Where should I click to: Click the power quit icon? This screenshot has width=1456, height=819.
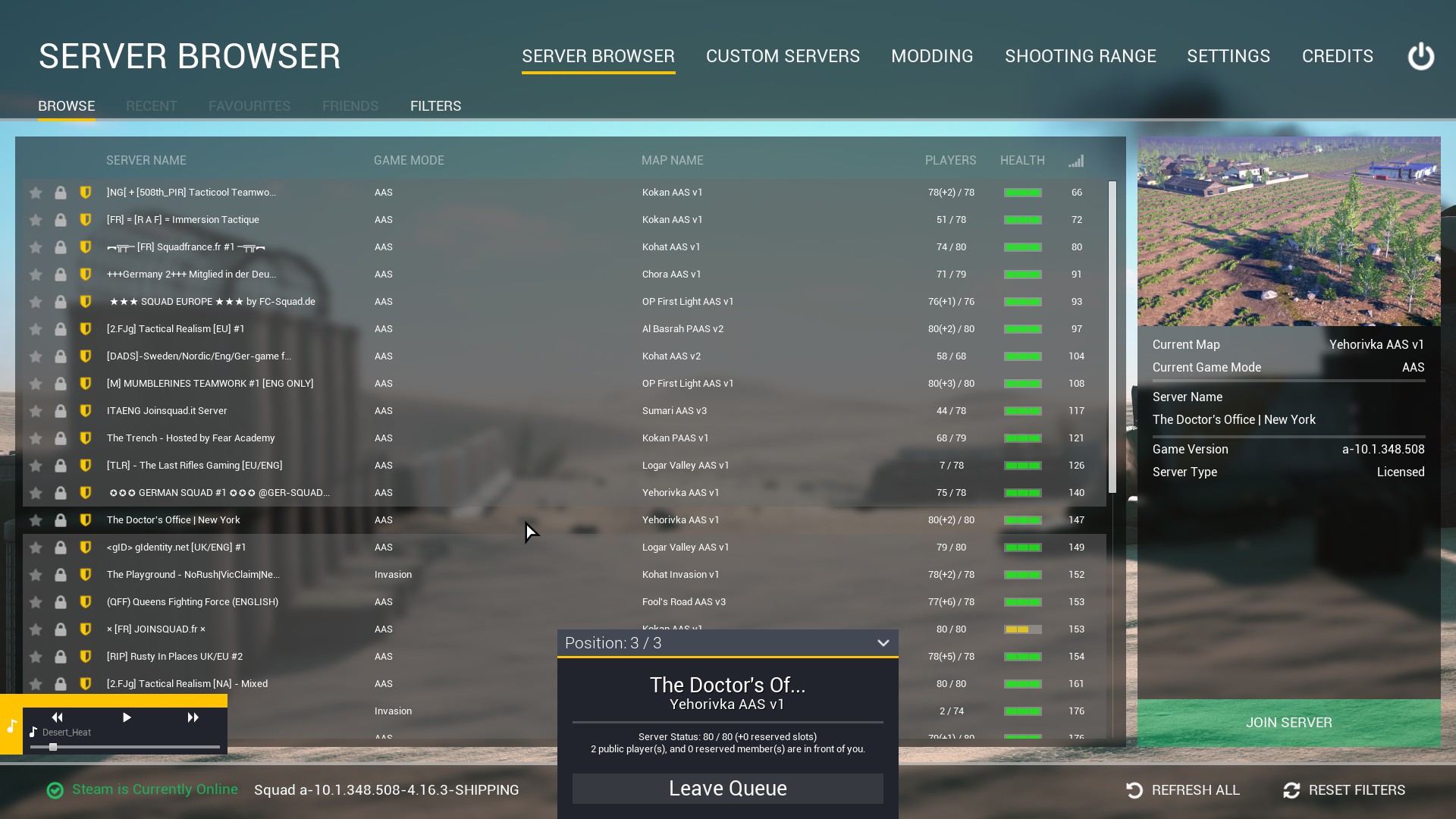1420,56
